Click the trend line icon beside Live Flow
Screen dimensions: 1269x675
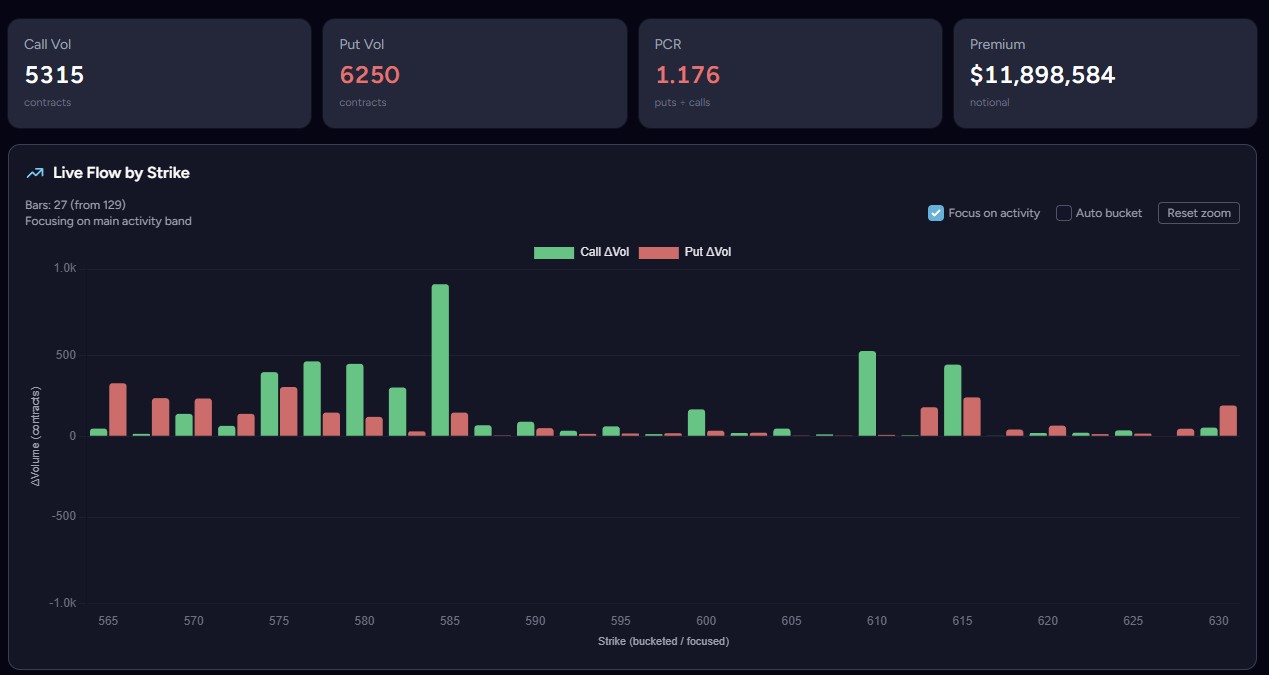point(35,173)
